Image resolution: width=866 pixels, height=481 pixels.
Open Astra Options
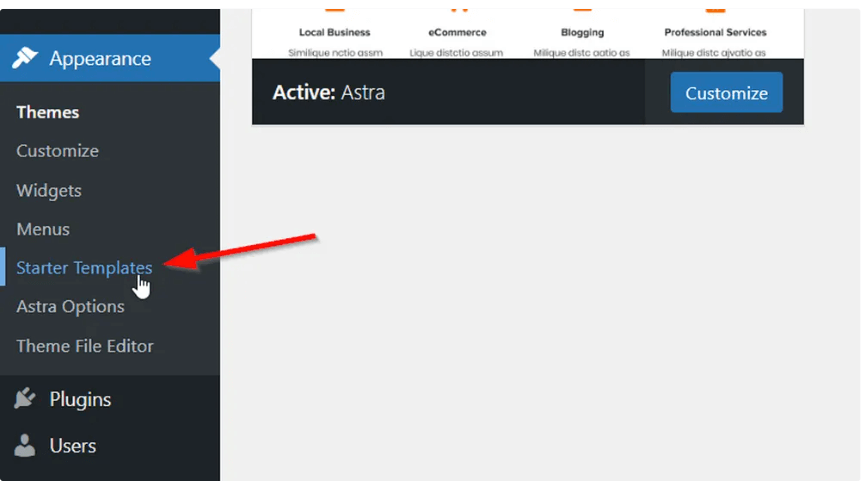pos(70,306)
